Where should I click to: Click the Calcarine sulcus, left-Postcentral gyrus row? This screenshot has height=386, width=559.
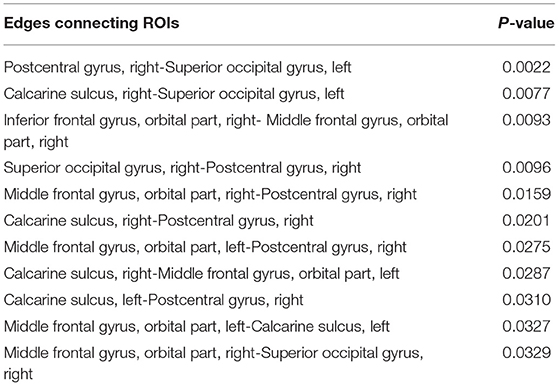pyautogui.click(x=280, y=300)
